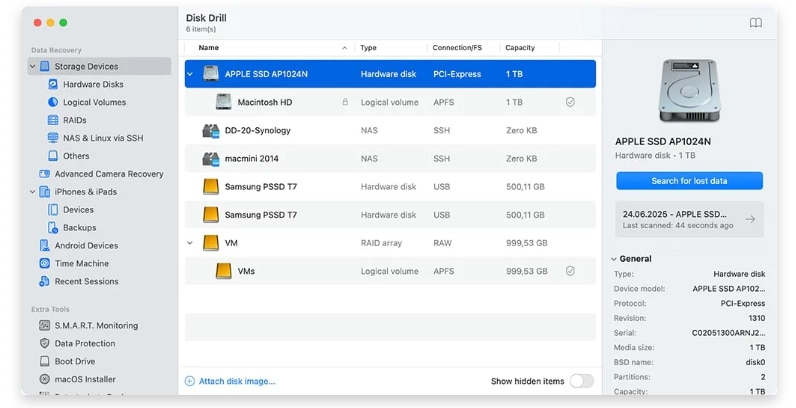Select the Logical Volumes icon
796x408 pixels.
point(53,102)
